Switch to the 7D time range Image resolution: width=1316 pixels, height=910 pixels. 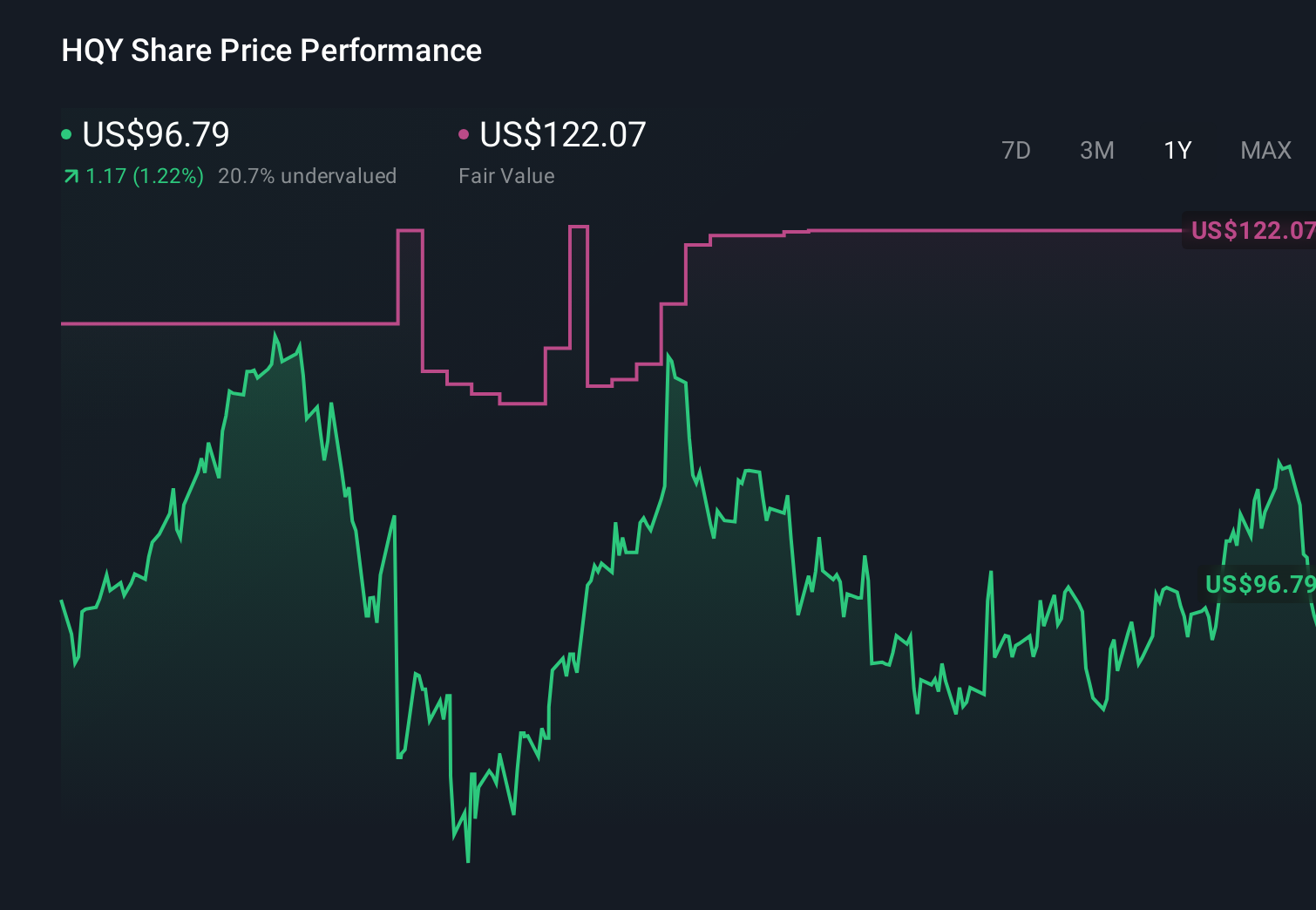pyautogui.click(x=1016, y=150)
